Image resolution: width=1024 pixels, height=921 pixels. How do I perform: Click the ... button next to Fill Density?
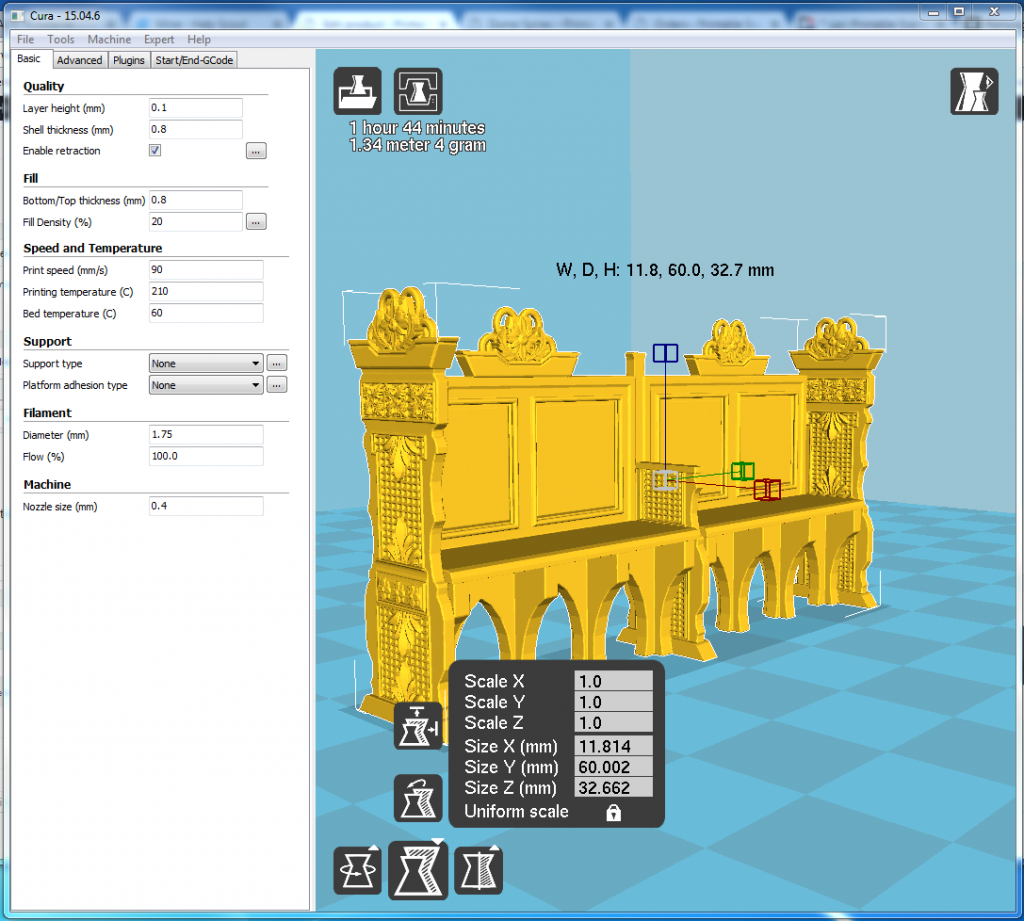click(x=256, y=222)
